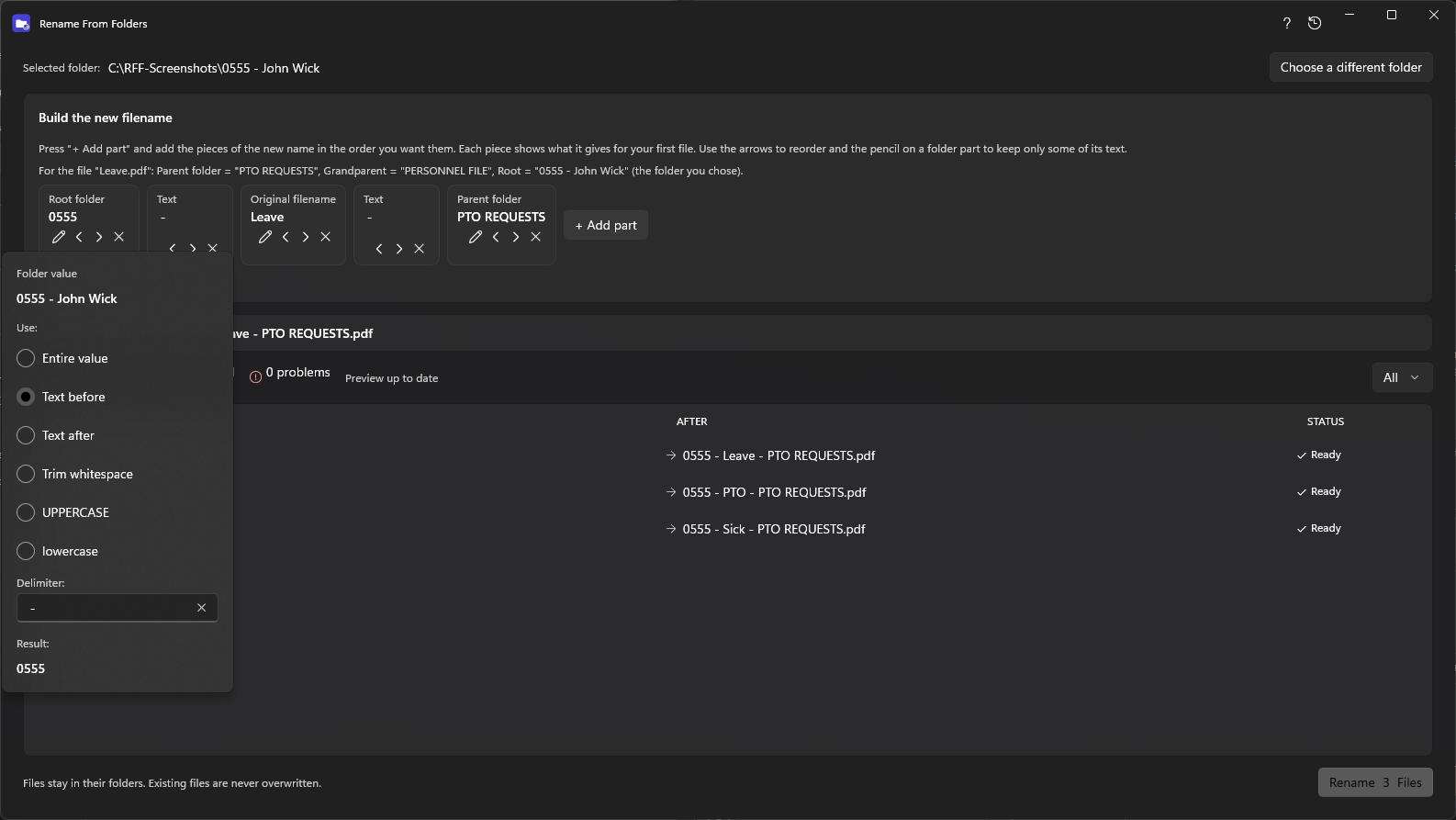Viewport: 1456px width, 820px height.
Task: Move Root folder part right
Action: point(99,237)
